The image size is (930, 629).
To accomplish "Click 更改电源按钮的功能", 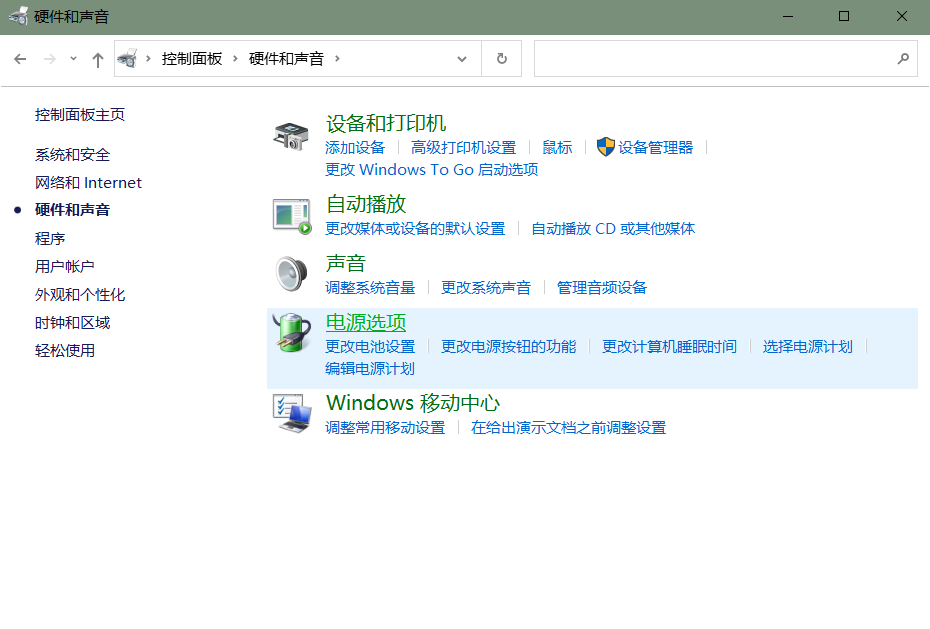I will point(508,346).
